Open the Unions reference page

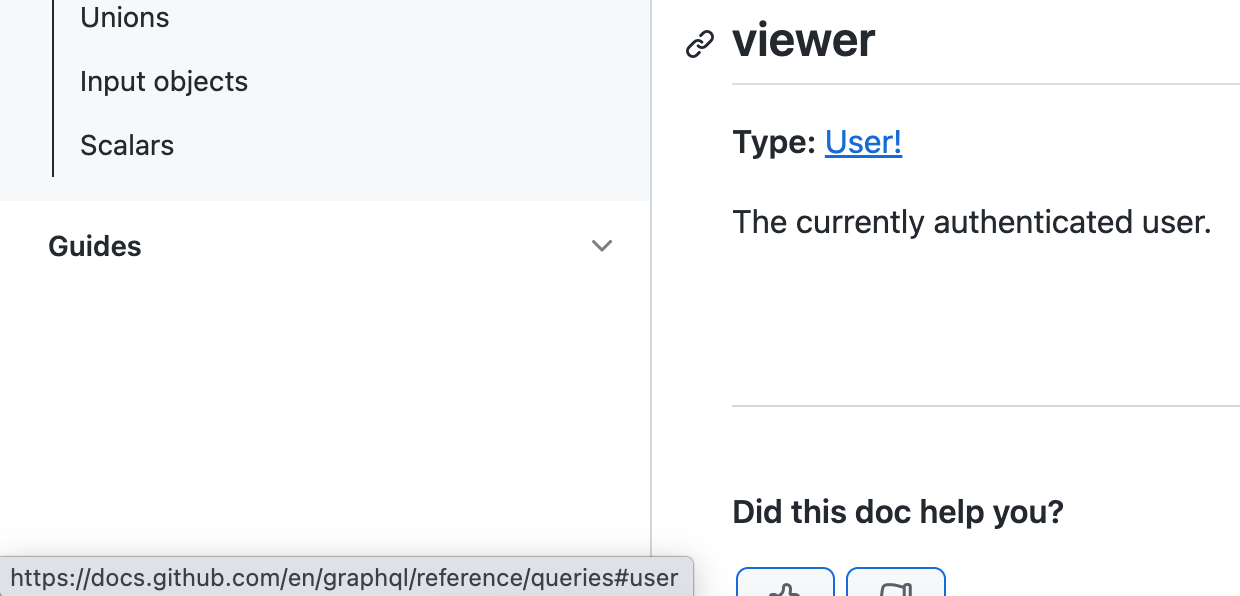coord(125,17)
